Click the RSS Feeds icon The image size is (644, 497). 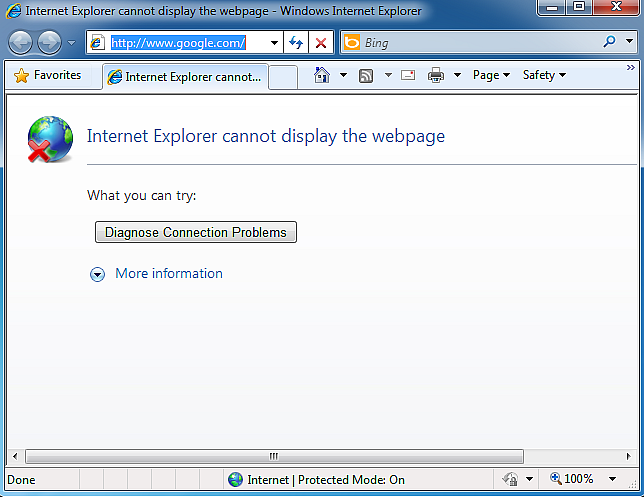[366, 75]
